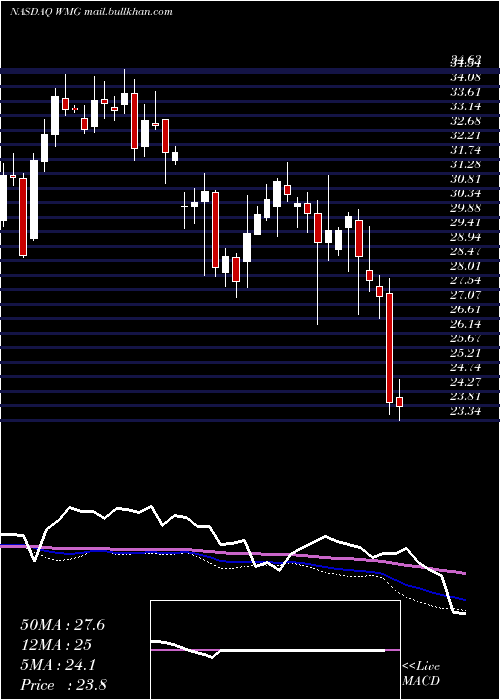Click the 24.74 price axis label
Screen dimensions: 500x700
[x=465, y=367]
